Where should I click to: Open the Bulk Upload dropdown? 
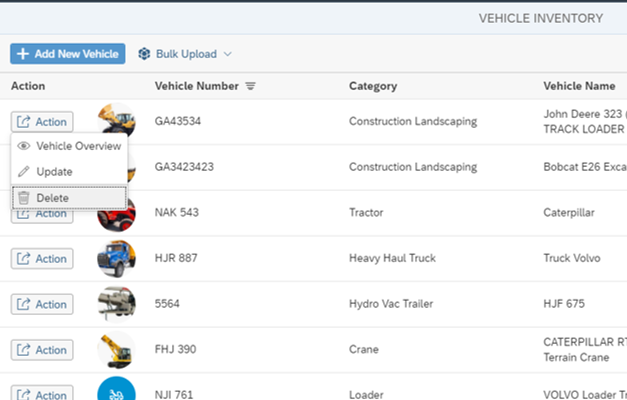[x=185, y=54]
